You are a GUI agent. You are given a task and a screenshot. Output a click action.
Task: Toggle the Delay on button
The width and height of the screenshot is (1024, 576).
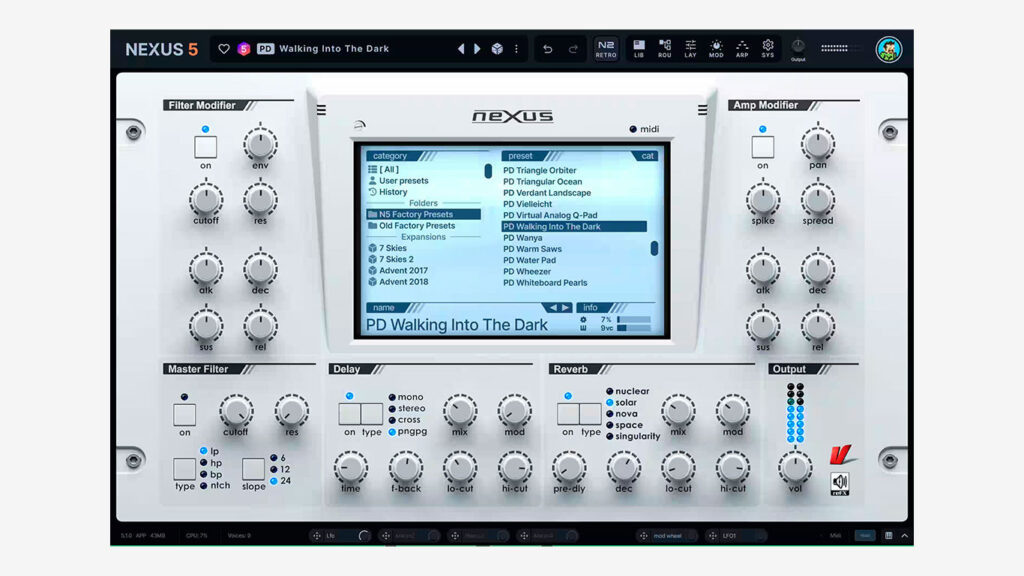tap(349, 414)
